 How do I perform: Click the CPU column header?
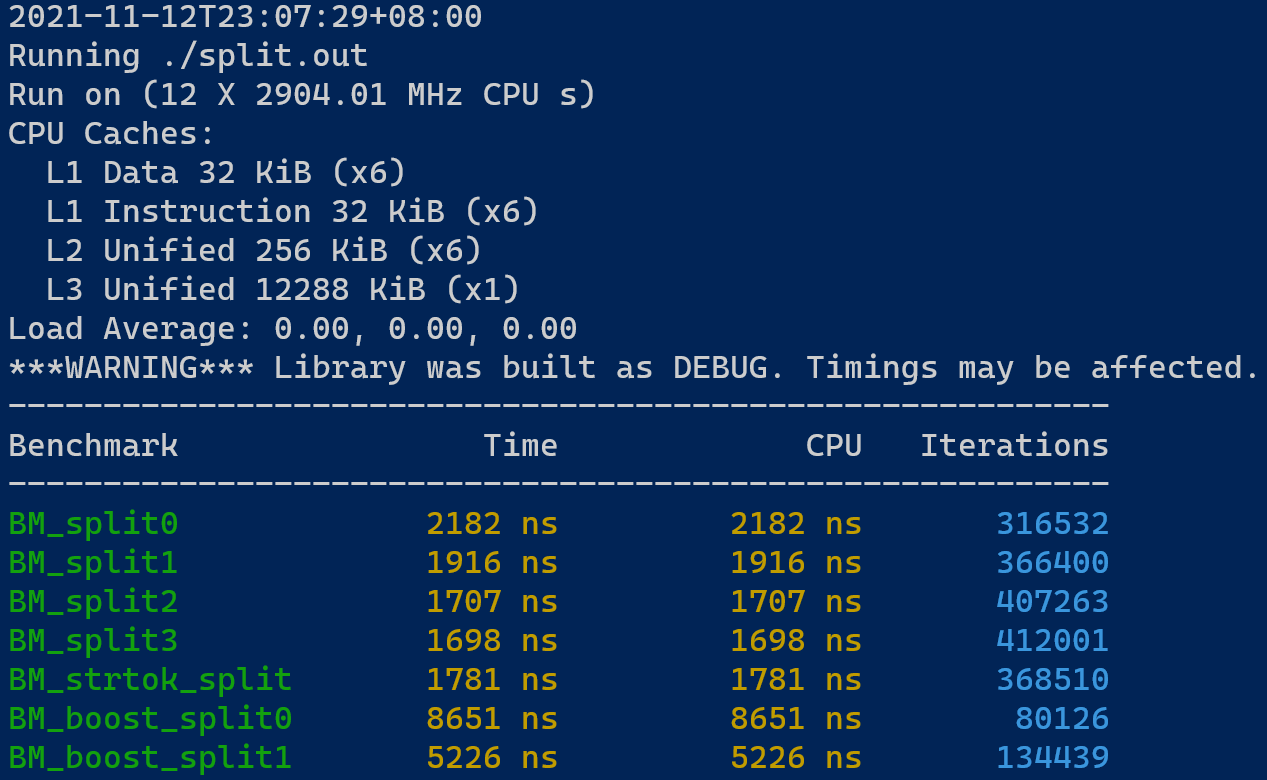833,445
